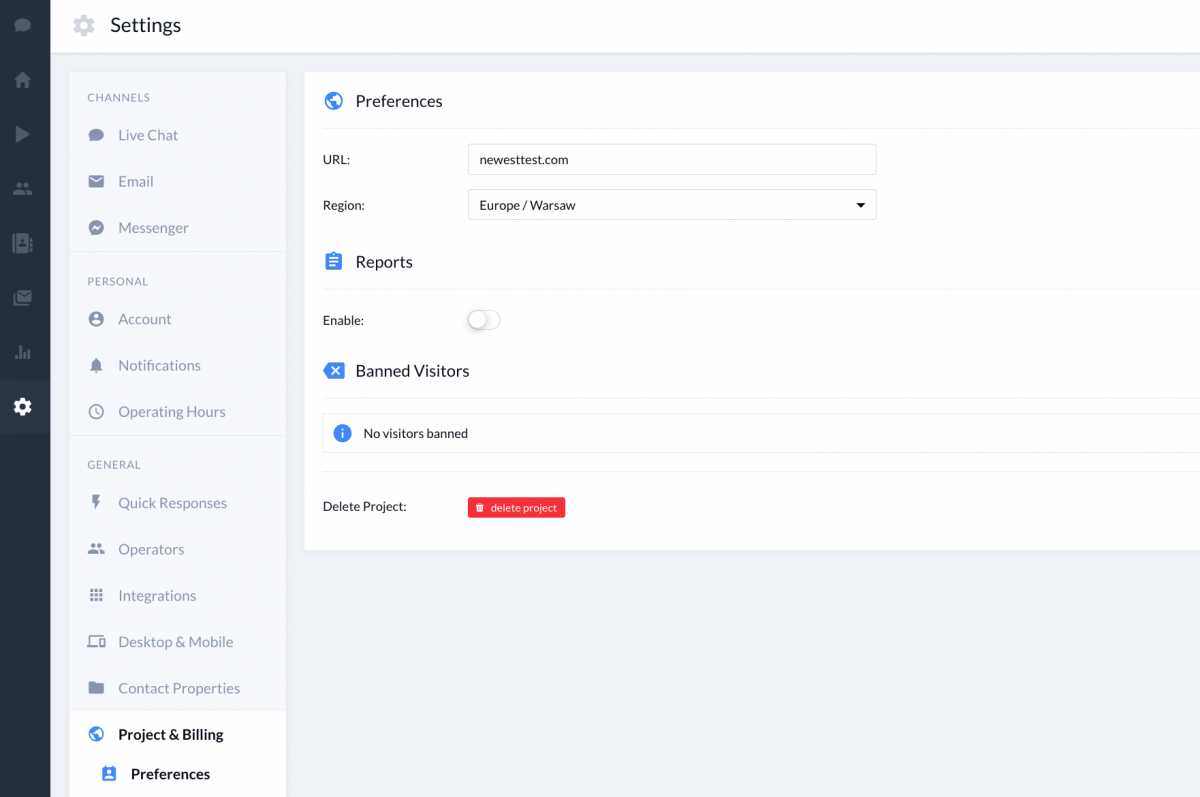
Task: Click the 'No visitors banned' message text
Action: [416, 434]
